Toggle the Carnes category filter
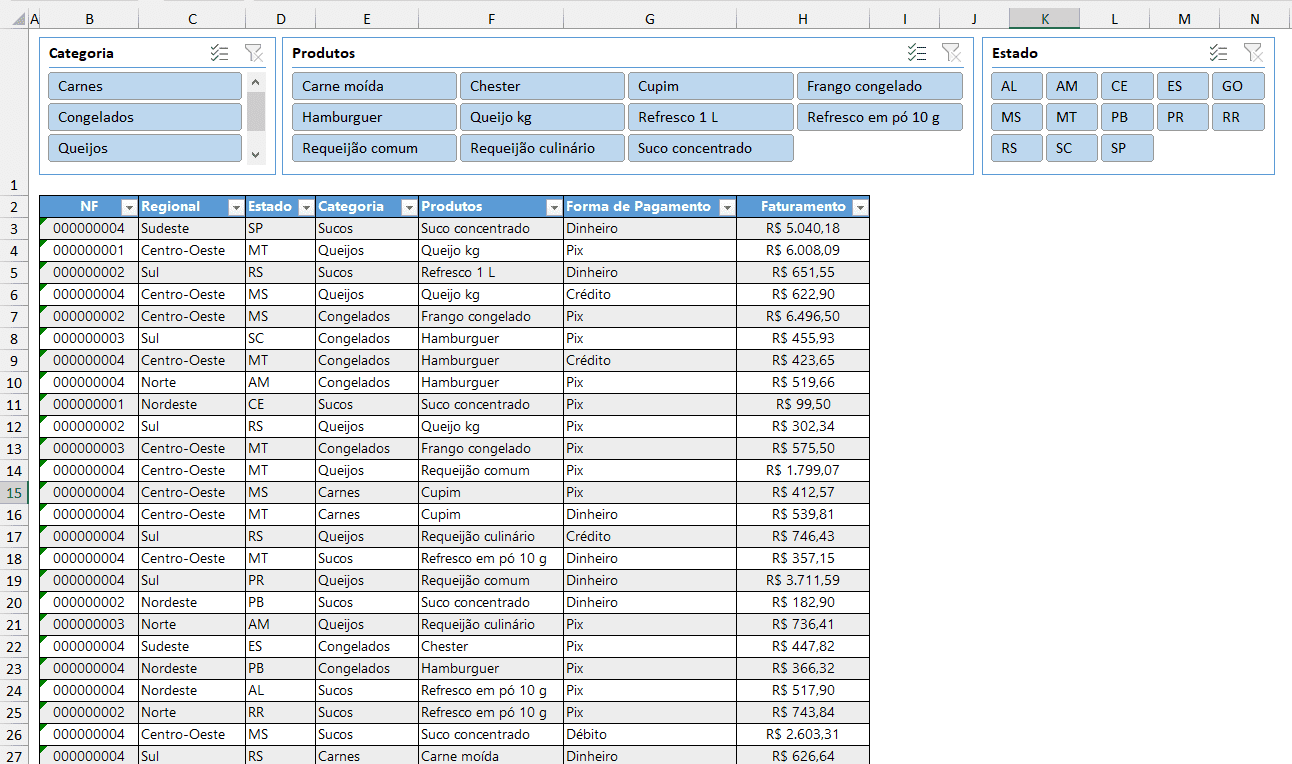Image resolution: width=1292 pixels, height=764 pixels. pos(145,86)
